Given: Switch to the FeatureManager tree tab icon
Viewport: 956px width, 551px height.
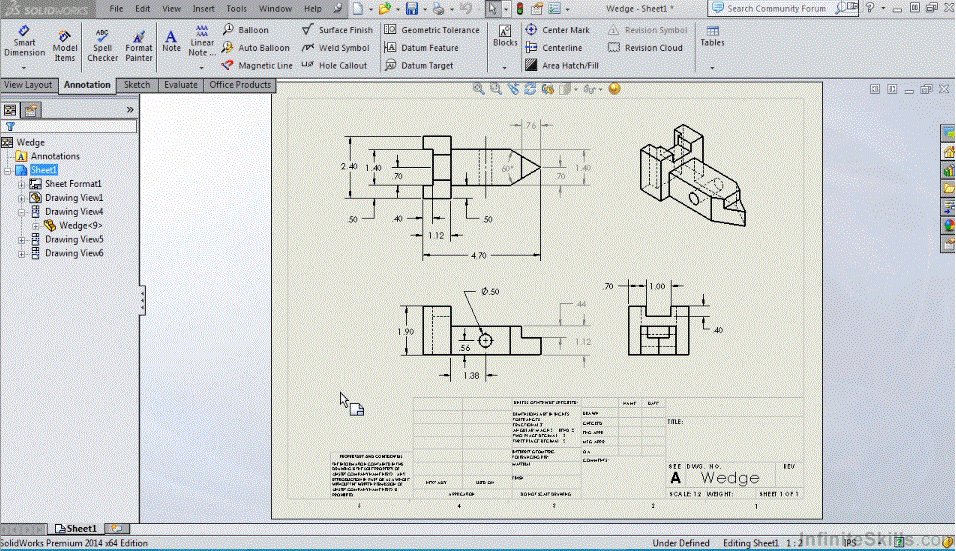Looking at the screenshot, I should [x=10, y=110].
